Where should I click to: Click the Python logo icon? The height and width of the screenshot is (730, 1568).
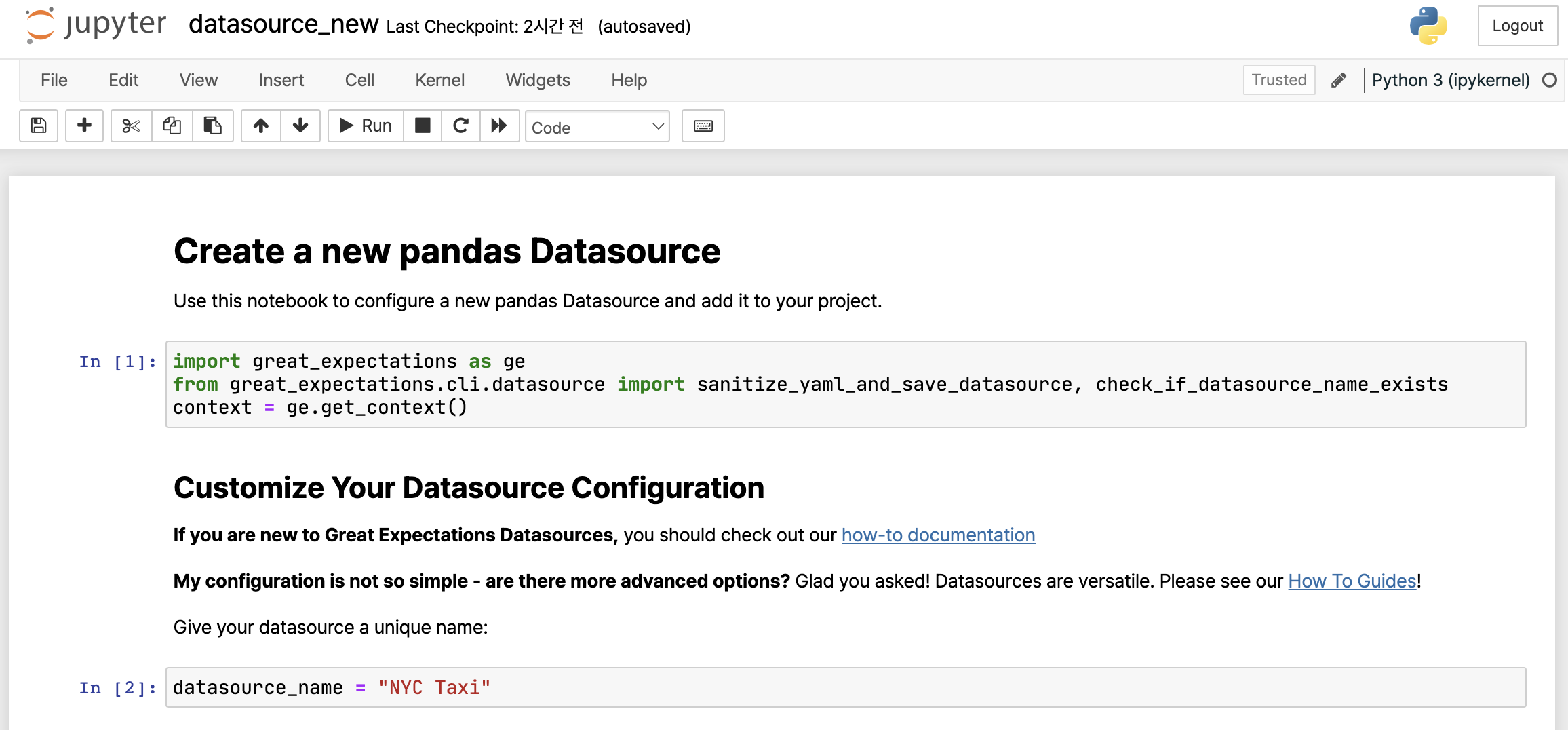(1428, 26)
